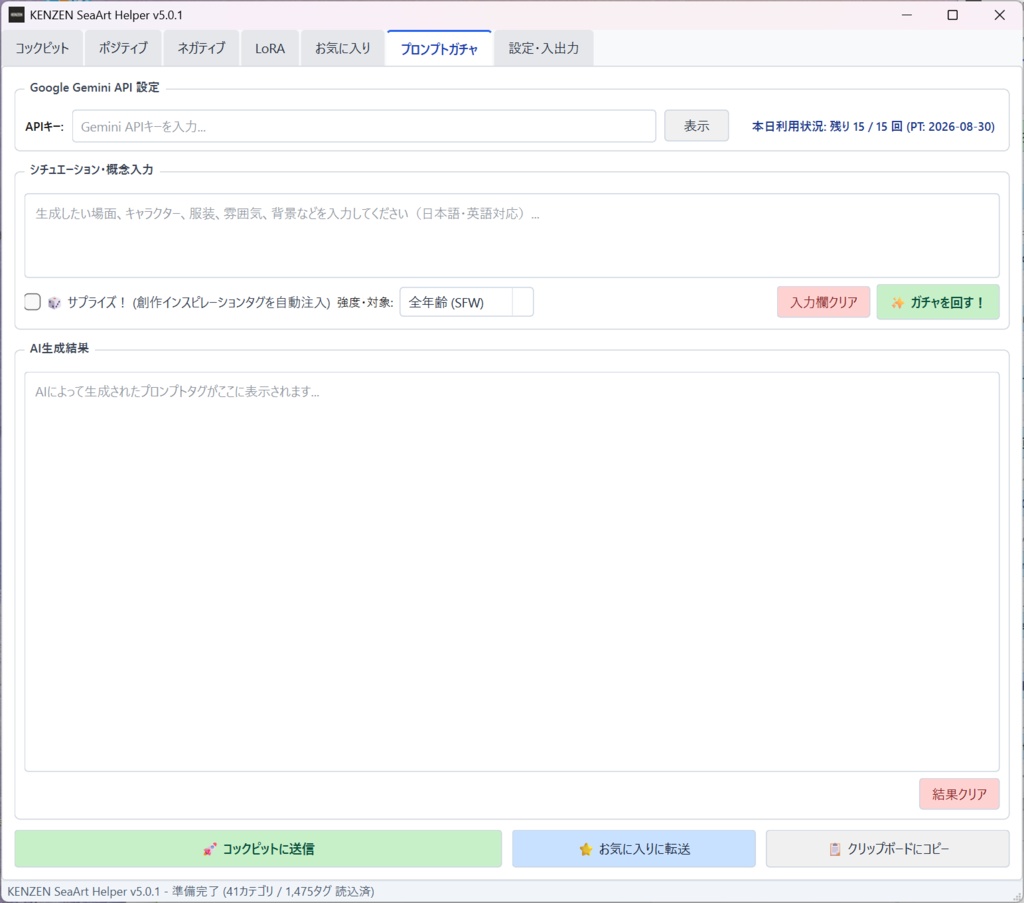Click the Google Gemini API 設定 heading
The height and width of the screenshot is (903, 1024).
click(x=95, y=87)
